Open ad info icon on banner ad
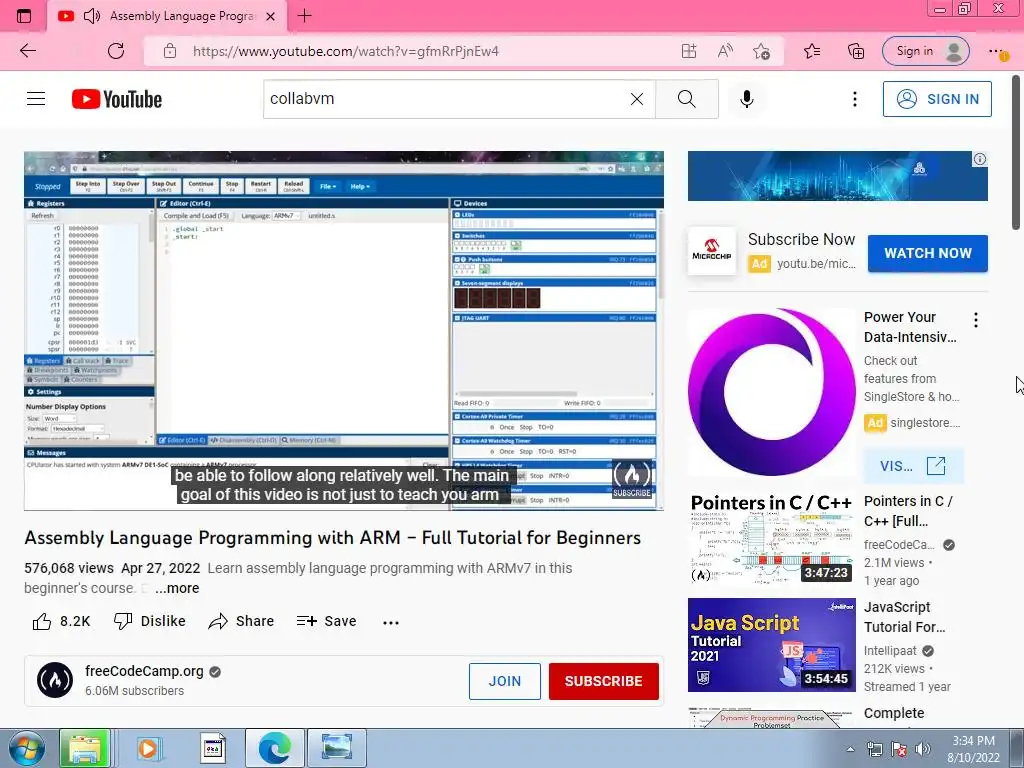The height and width of the screenshot is (768, 1024). point(980,159)
